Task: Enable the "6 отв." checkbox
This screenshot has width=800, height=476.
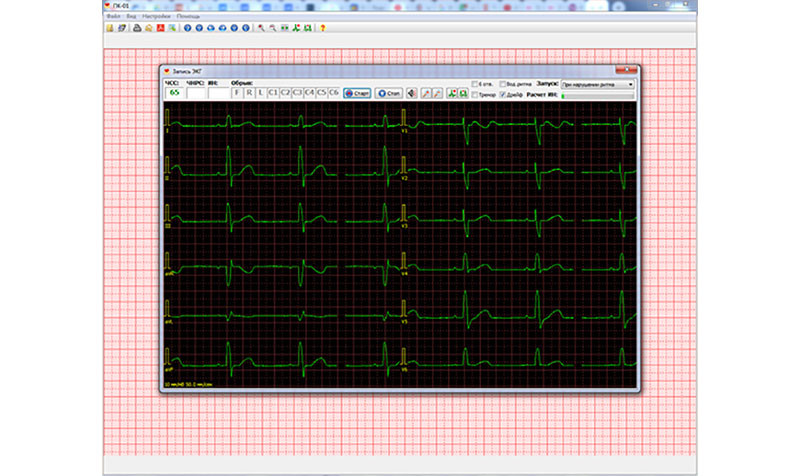Action: [475, 84]
